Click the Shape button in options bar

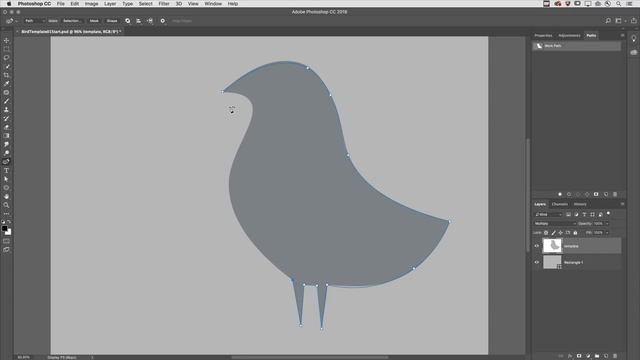pyautogui.click(x=112, y=21)
